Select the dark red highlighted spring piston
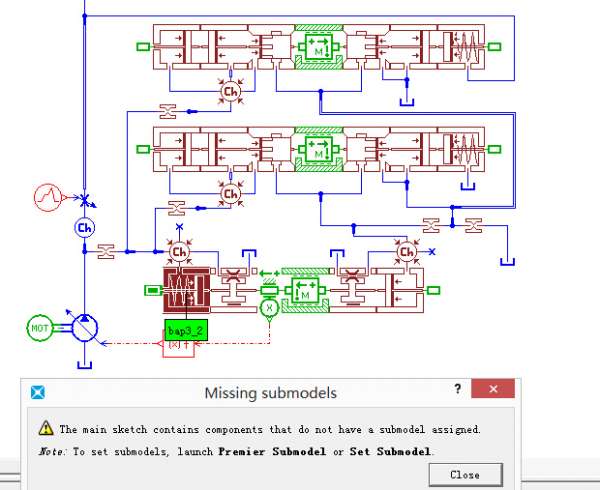This screenshot has height=490, width=600. [184, 290]
